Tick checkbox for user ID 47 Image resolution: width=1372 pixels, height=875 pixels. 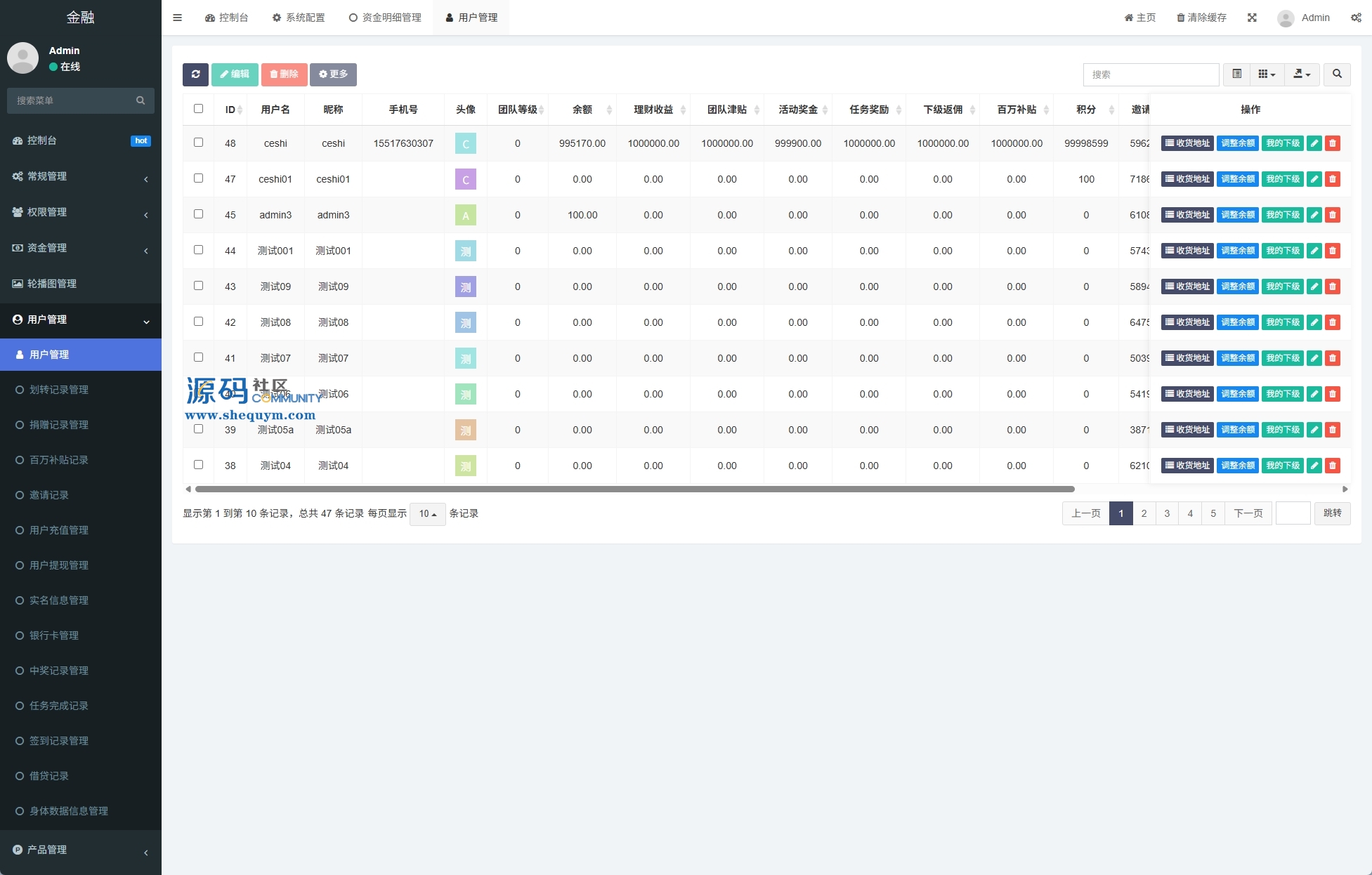point(198,178)
